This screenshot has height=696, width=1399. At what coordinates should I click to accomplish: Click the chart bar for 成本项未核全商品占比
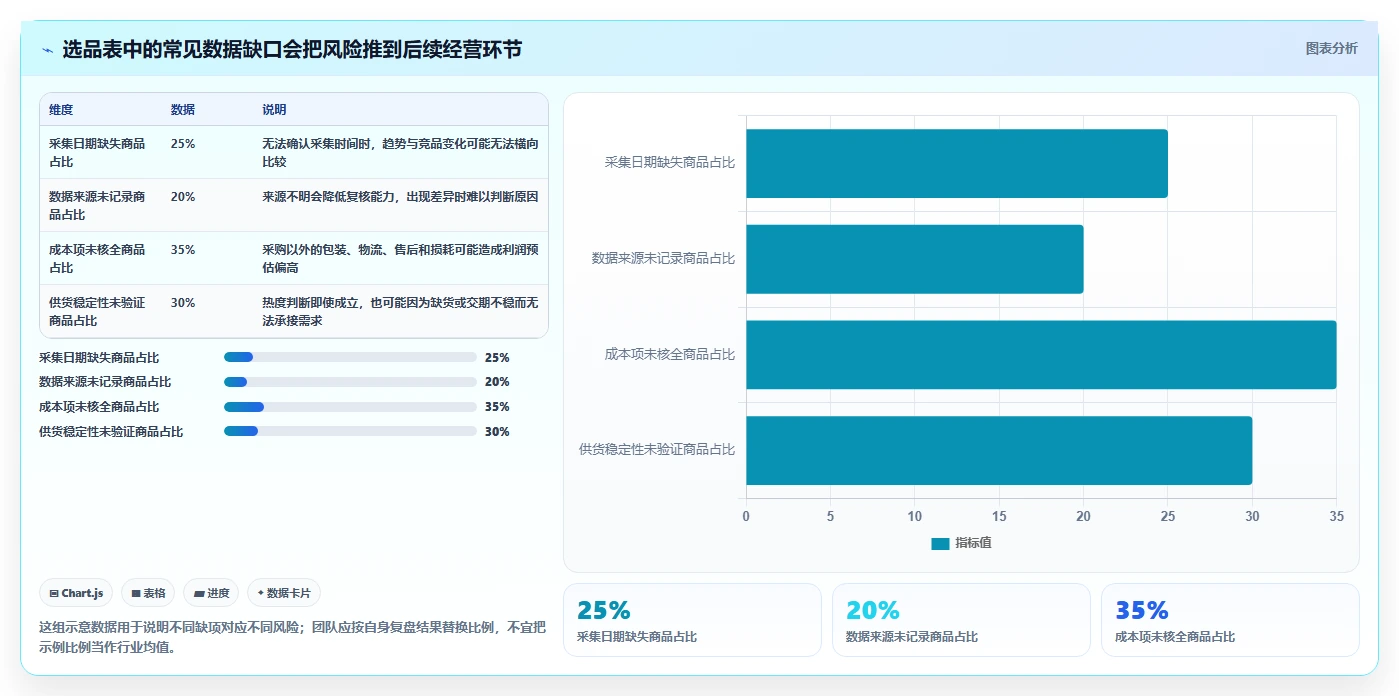tap(1041, 355)
